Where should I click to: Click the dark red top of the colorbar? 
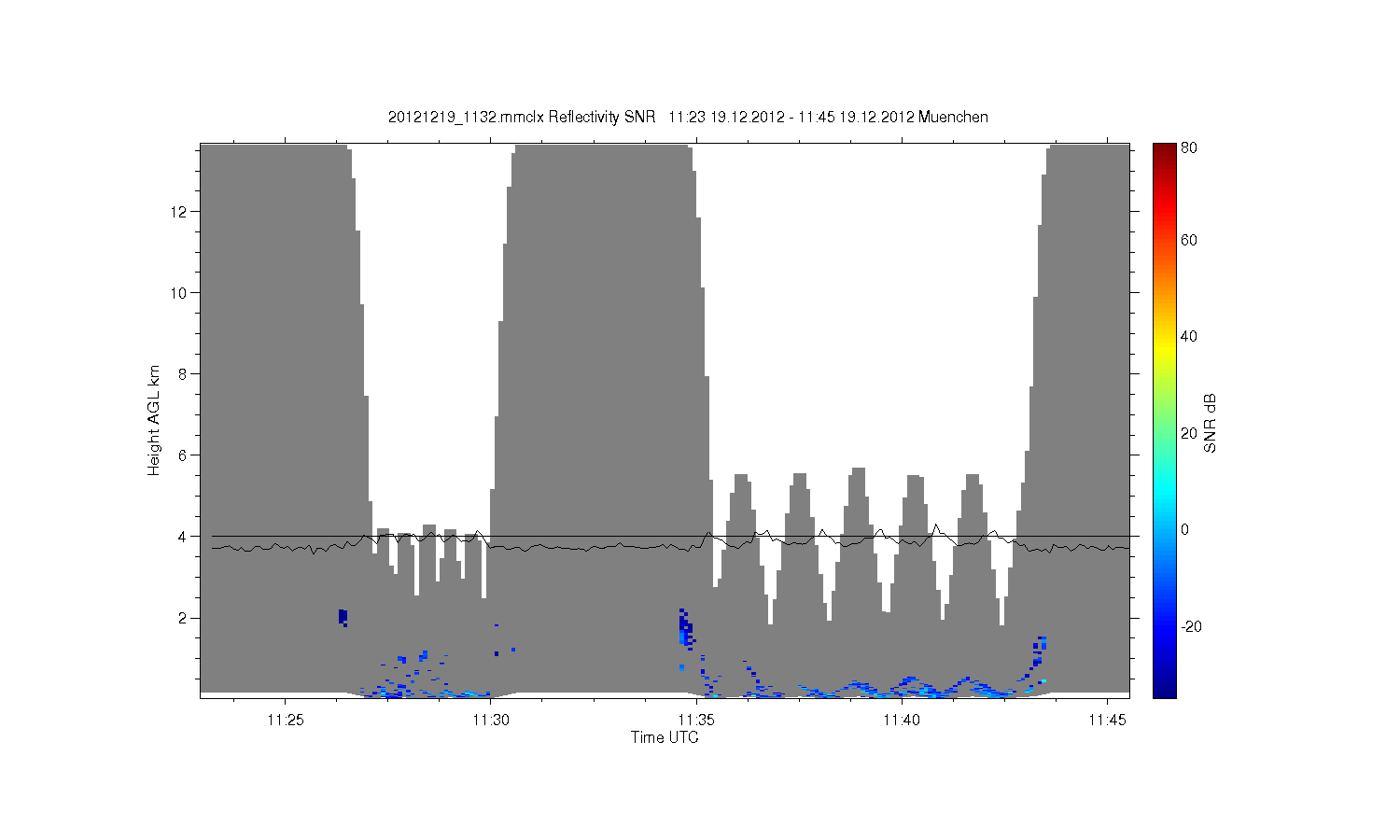(1164, 152)
